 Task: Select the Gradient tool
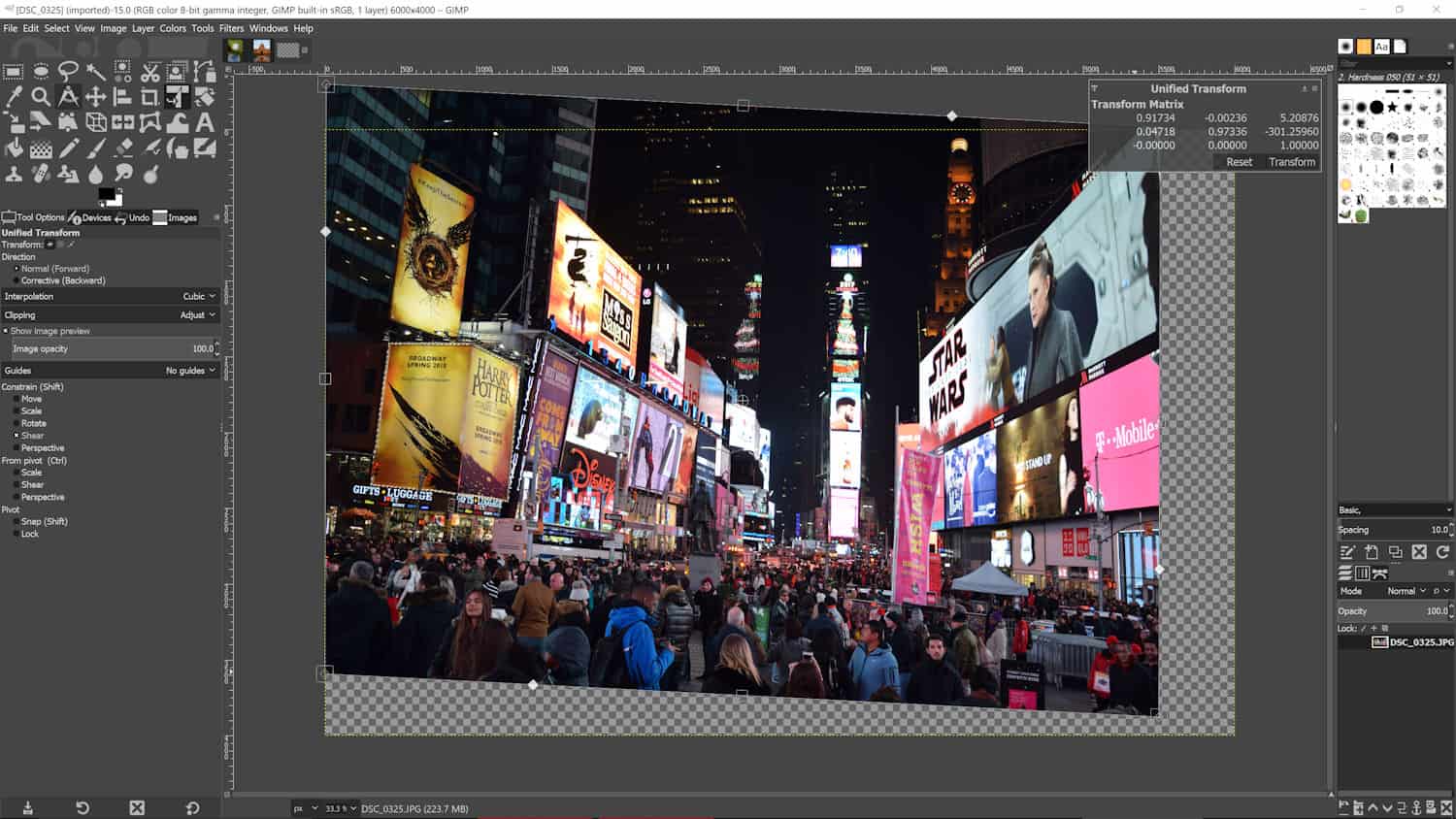click(41, 148)
